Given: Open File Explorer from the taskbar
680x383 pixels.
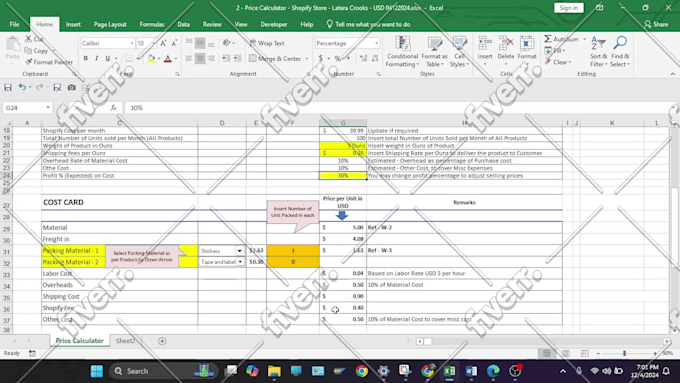Looking at the screenshot, I should click(274, 371).
